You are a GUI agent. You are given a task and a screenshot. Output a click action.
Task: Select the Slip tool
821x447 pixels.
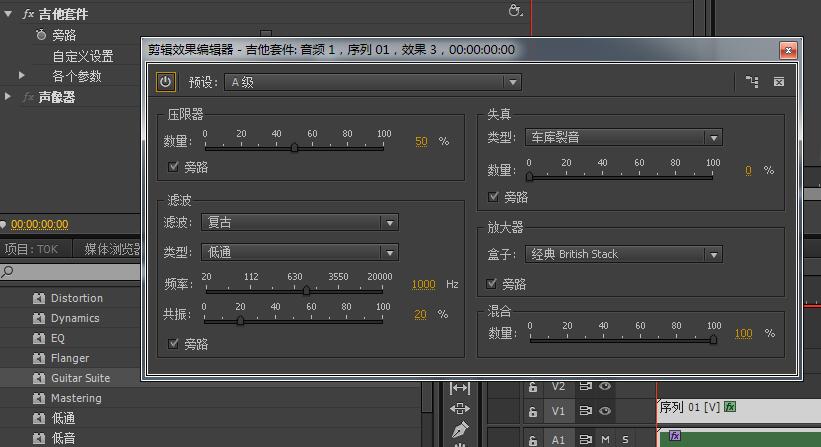(459, 388)
